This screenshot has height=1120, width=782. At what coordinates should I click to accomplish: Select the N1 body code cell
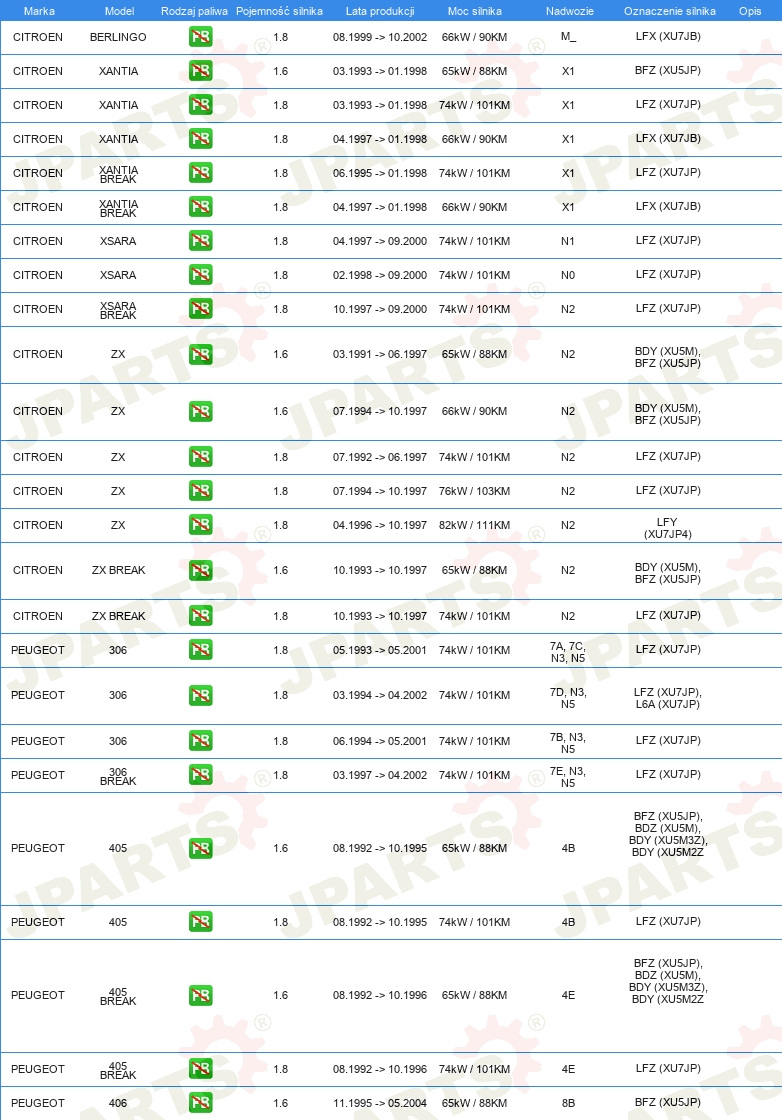(x=568, y=241)
